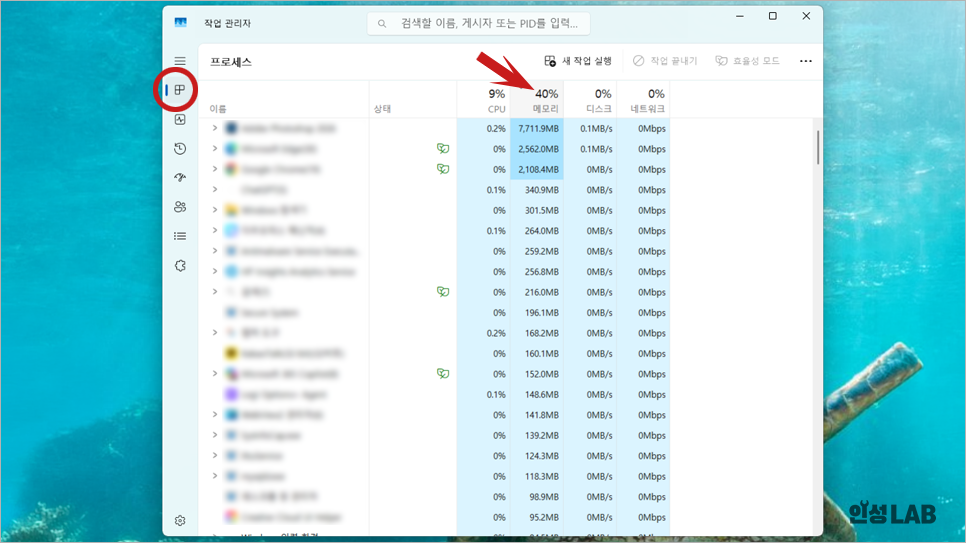Expand the process row using 216.0MB
This screenshot has width=966, height=543.
[215, 292]
